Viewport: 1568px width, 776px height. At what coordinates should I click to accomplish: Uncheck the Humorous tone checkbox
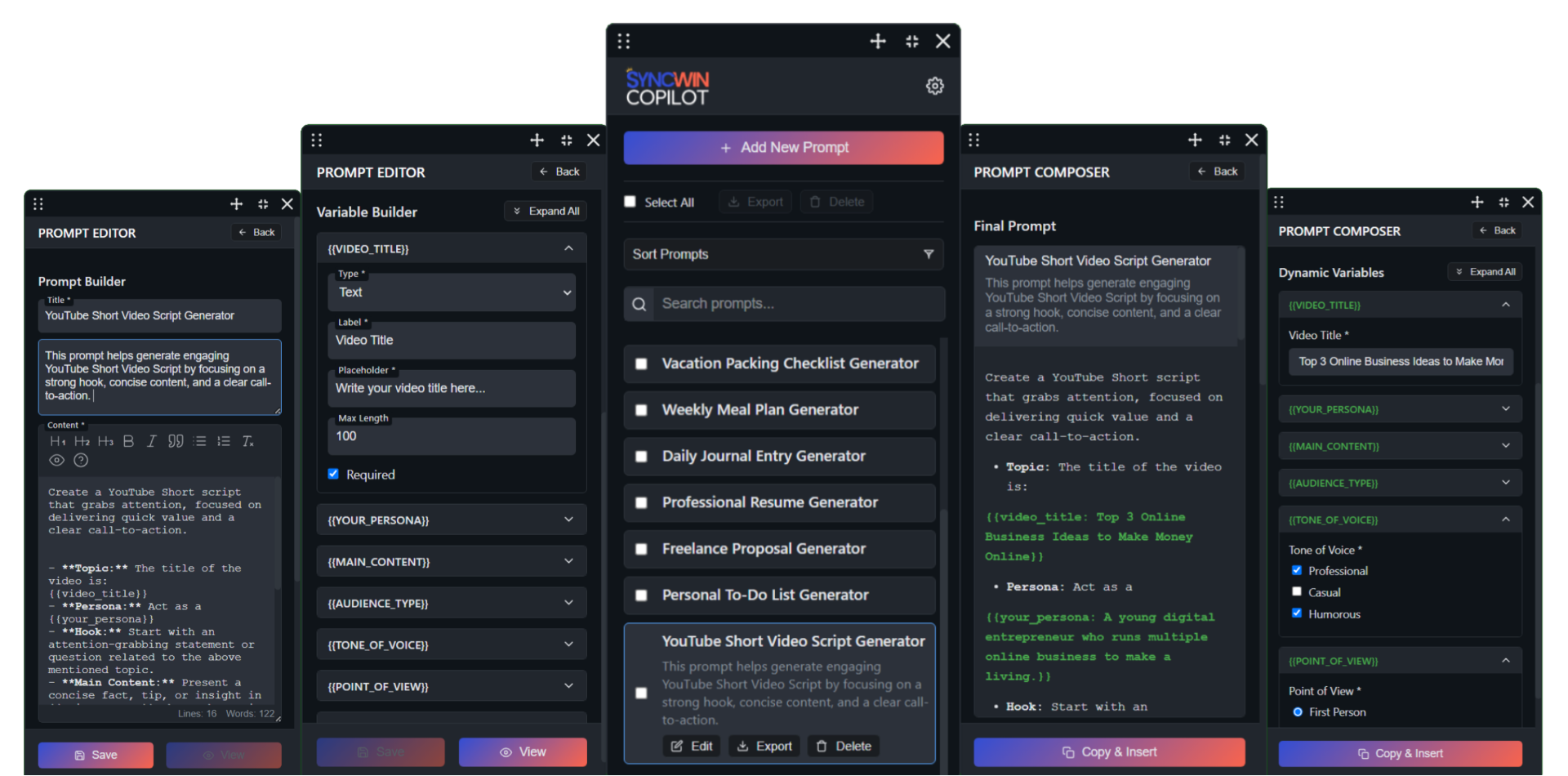[1297, 613]
